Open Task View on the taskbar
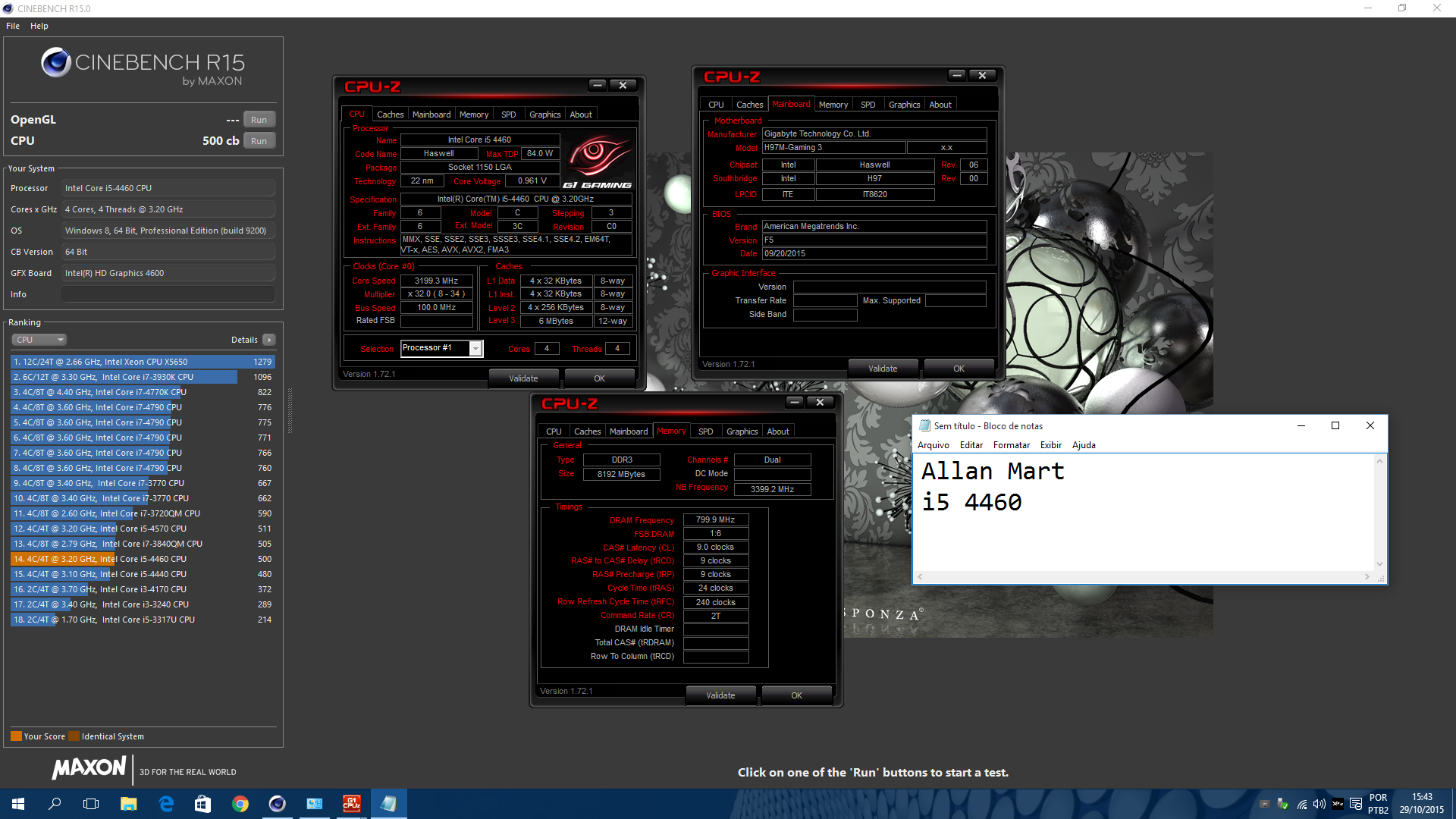The width and height of the screenshot is (1456, 819). point(91,804)
